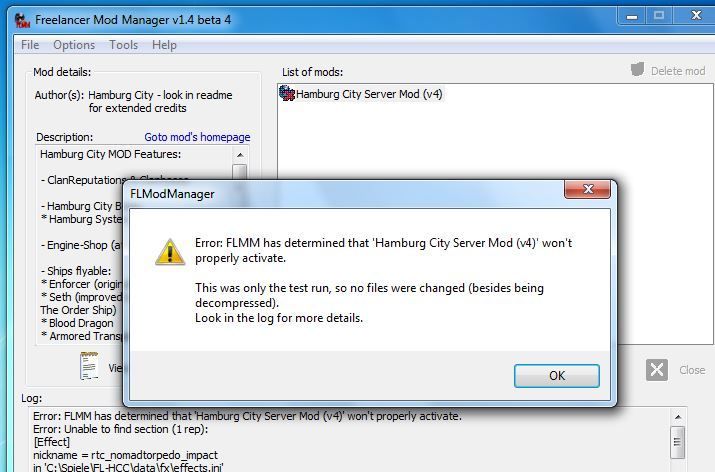Close the FLModManager error dialog
This screenshot has width=715, height=472.
point(587,189)
